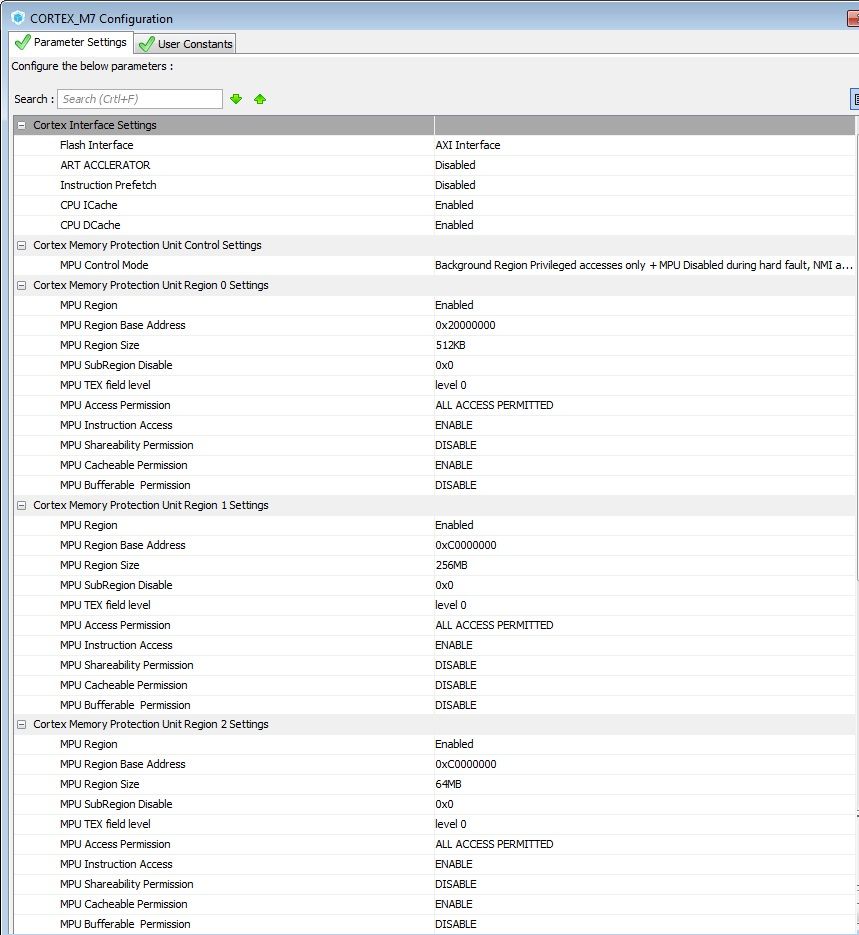Select Region 2 MPU Access Permission label

[x=115, y=844]
